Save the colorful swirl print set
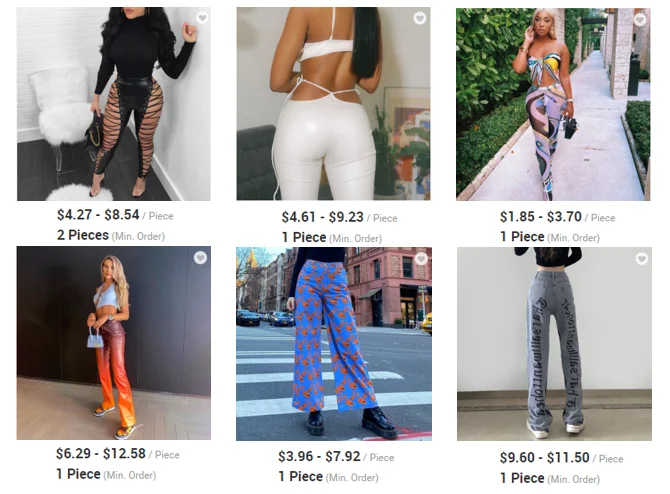Viewport: 670px width, 494px height. coord(640,19)
